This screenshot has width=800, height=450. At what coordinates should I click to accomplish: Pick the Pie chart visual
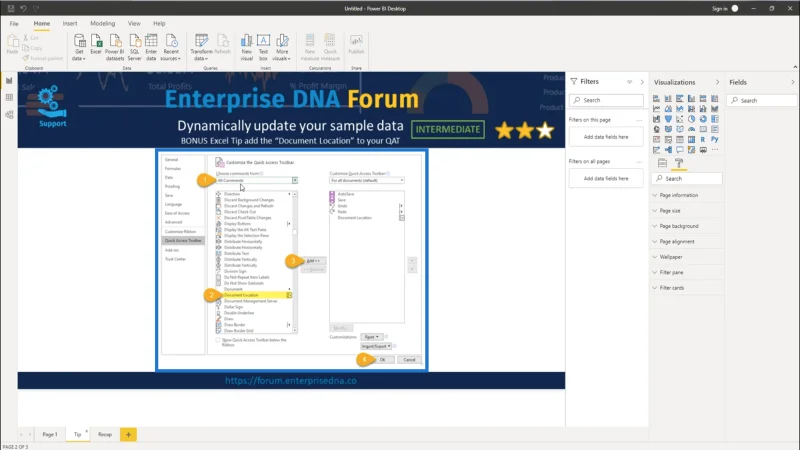point(691,119)
